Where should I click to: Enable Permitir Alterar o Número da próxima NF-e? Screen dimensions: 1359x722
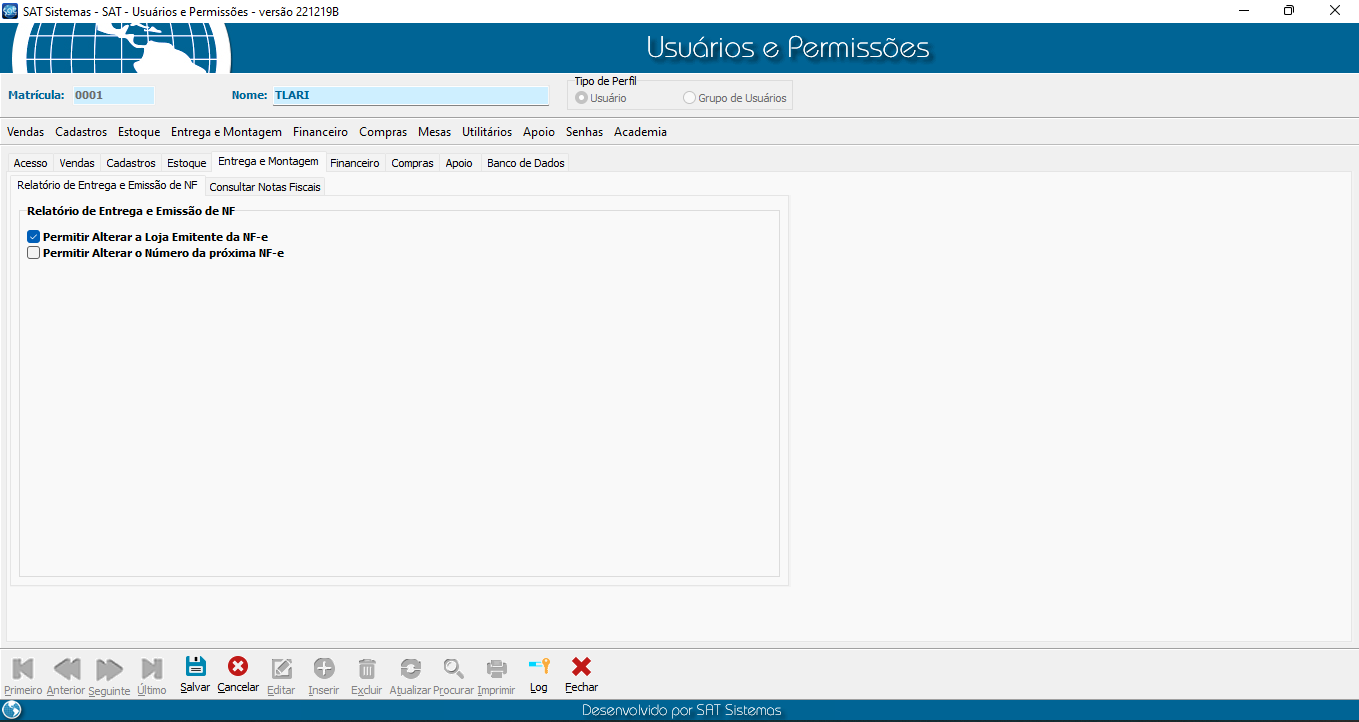coord(34,253)
